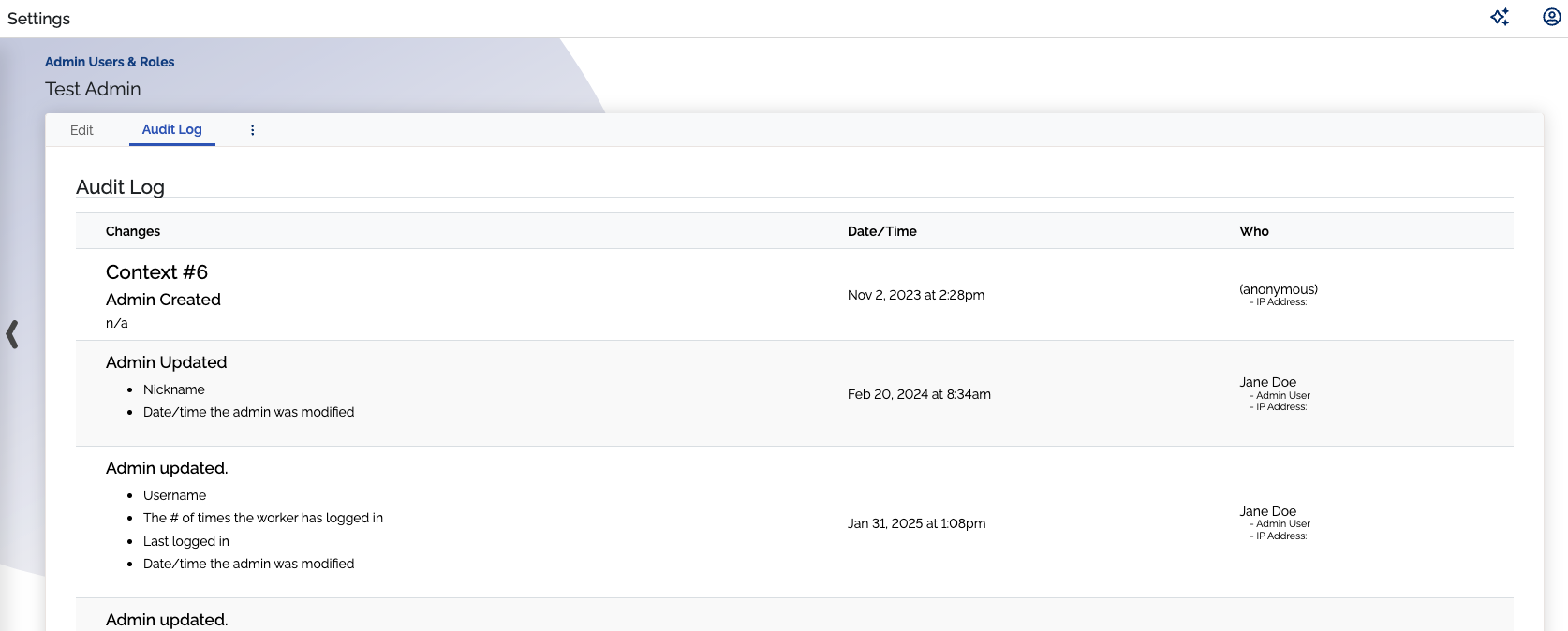
Task: Click the Date/Time column header
Action: [881, 231]
